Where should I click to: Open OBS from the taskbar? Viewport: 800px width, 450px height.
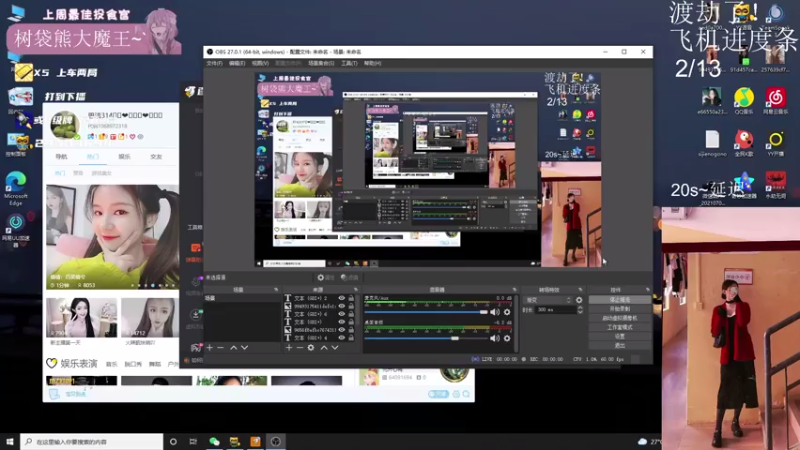(276, 441)
